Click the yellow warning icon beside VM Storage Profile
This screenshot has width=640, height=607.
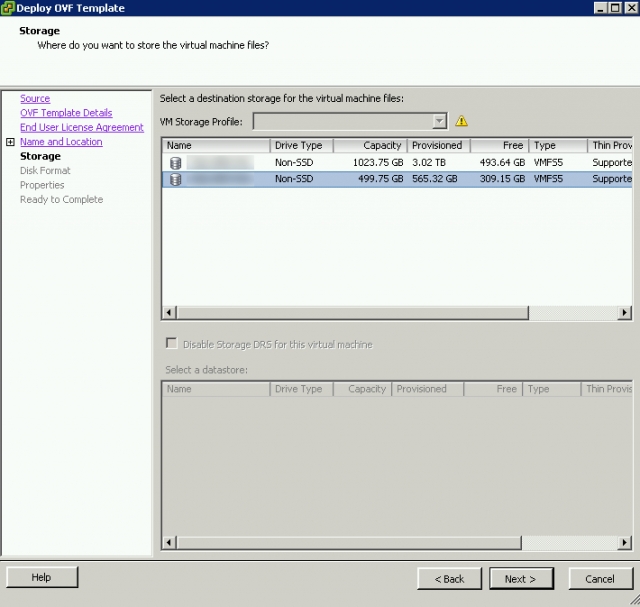click(x=461, y=121)
